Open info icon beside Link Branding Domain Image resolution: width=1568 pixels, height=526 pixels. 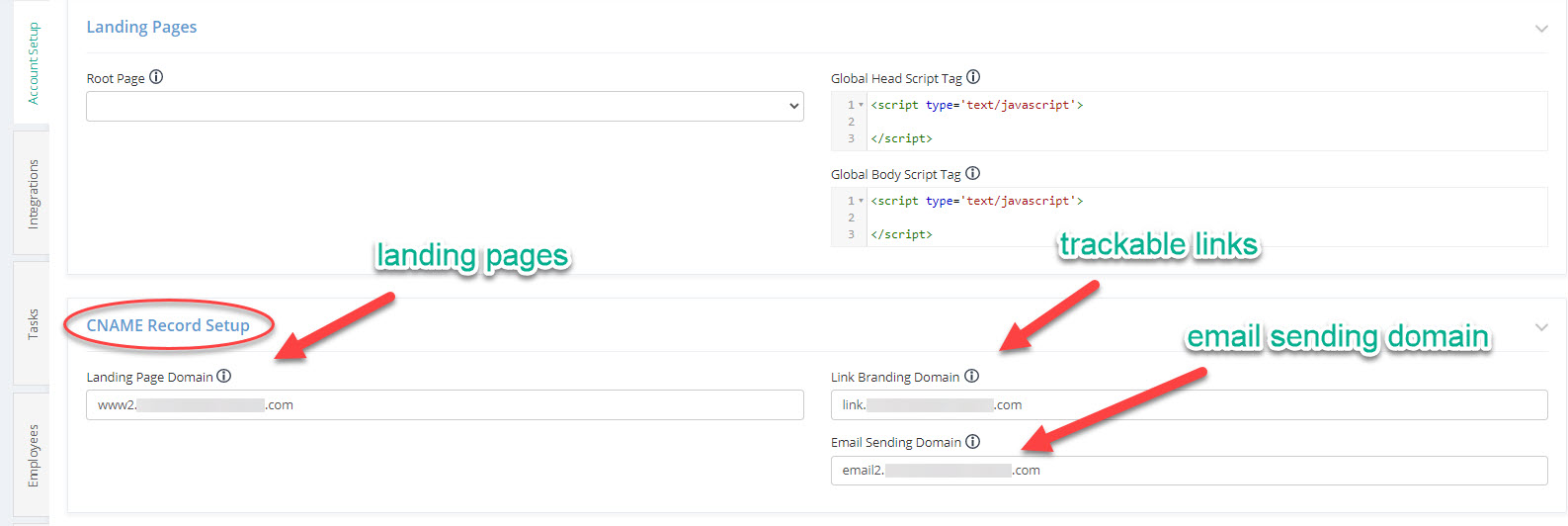[972, 376]
